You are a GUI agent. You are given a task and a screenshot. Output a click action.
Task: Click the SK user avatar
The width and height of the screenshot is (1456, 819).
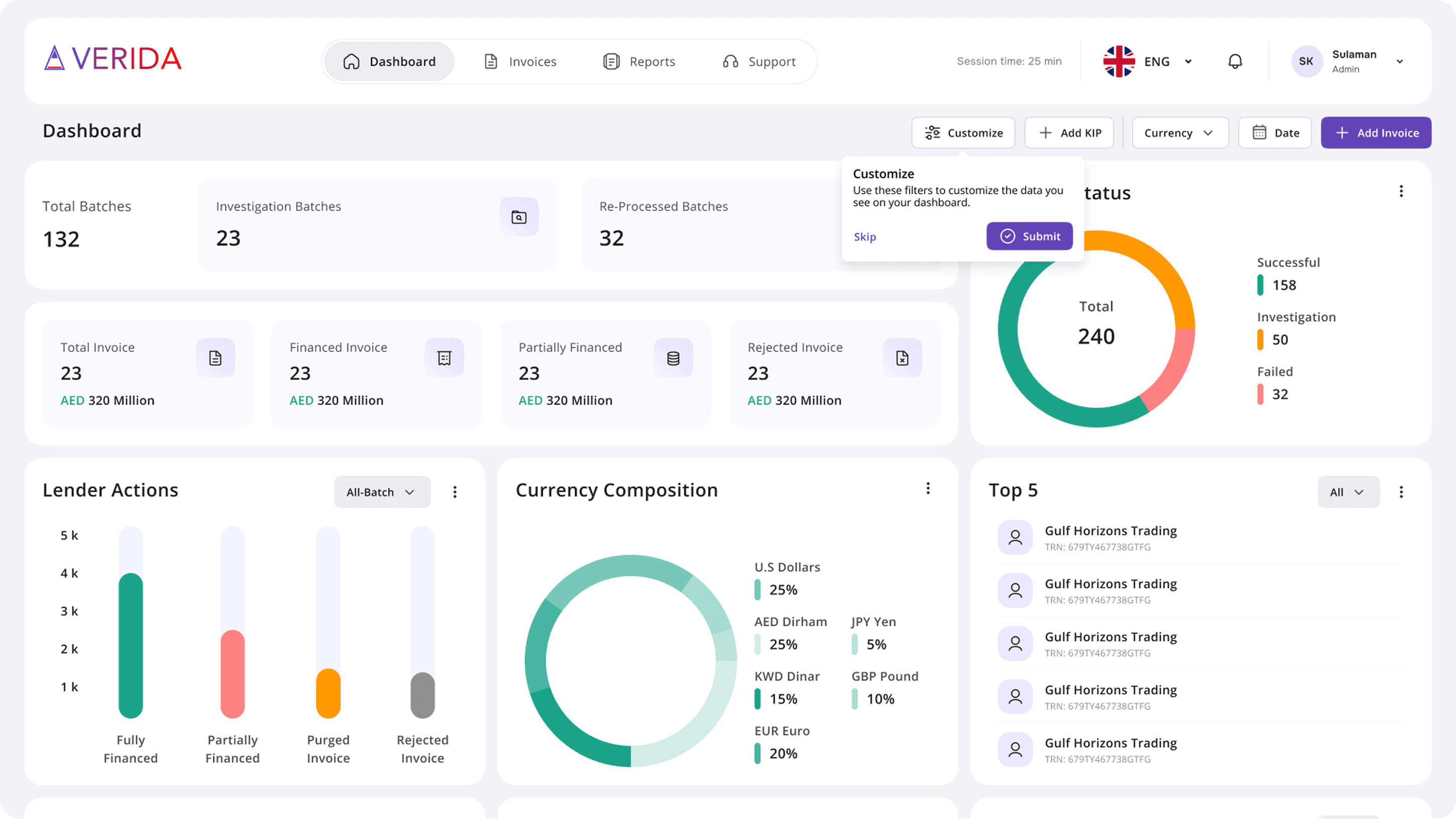click(x=1306, y=61)
